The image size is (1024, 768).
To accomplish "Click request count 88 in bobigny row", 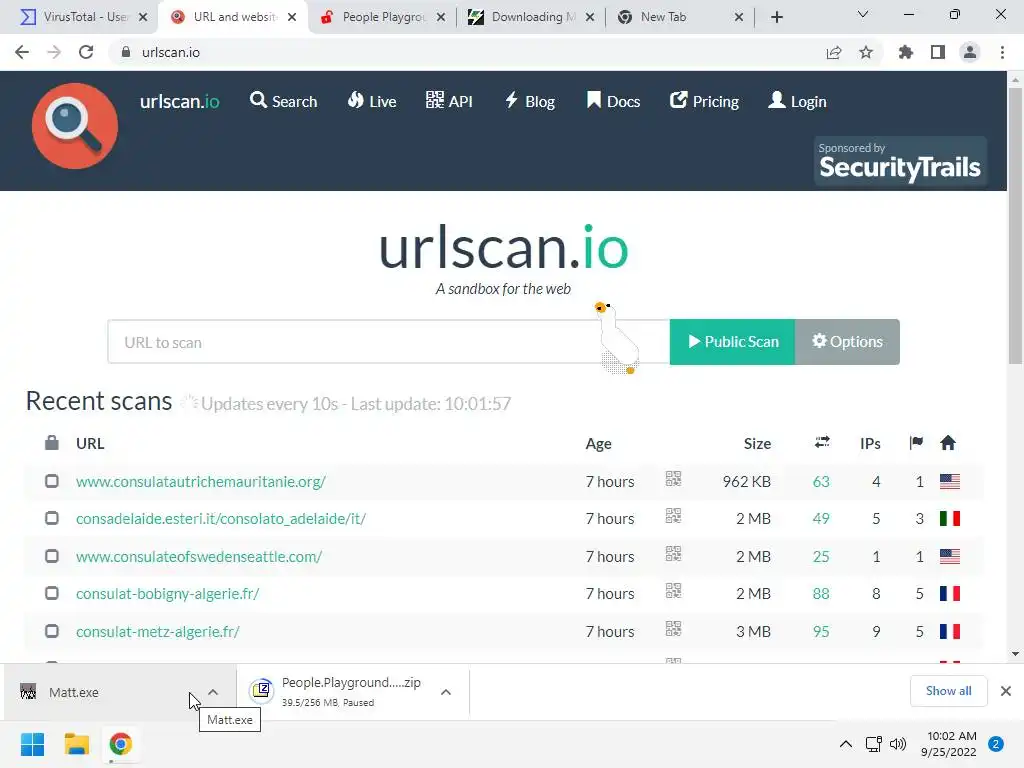I will 821,594.
